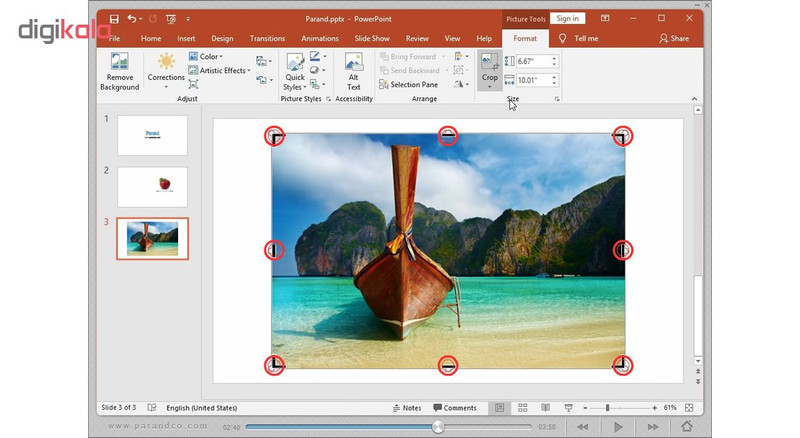Image resolution: width=800 pixels, height=438 pixels.
Task: Toggle the Notes pane
Action: pyautogui.click(x=407, y=408)
